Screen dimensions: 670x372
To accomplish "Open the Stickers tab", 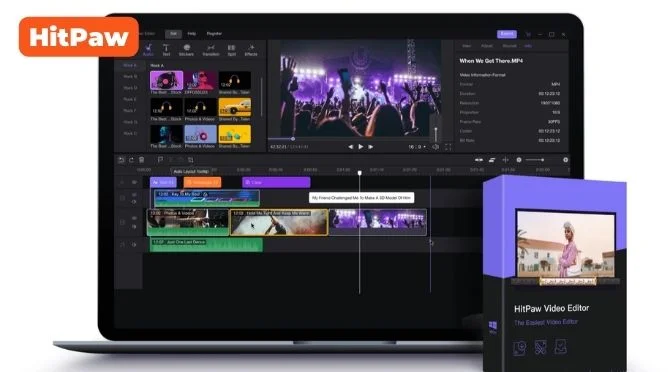I will [186, 50].
